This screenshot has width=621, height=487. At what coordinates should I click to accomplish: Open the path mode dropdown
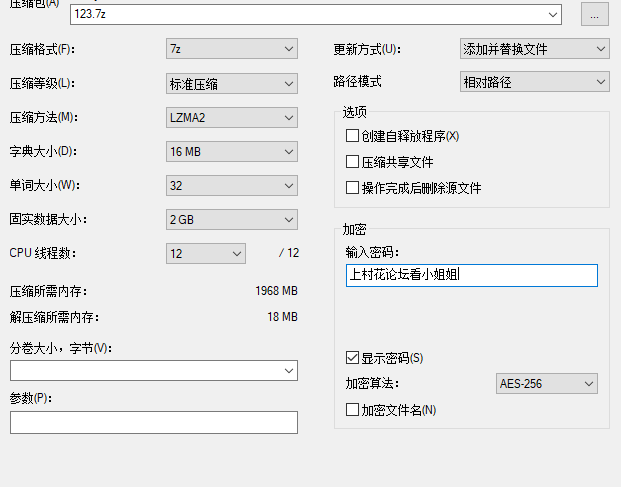pyautogui.click(x=534, y=82)
